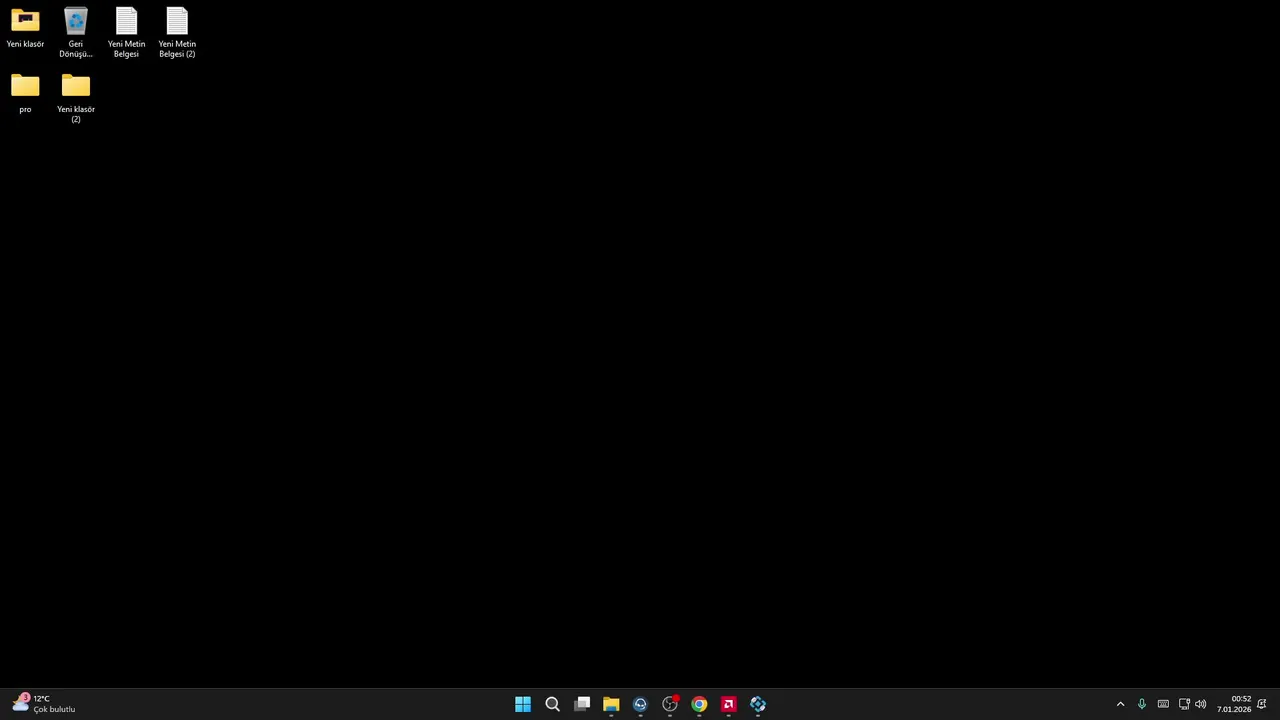Select the Yeni Metin Belgesi file

[x=126, y=32]
